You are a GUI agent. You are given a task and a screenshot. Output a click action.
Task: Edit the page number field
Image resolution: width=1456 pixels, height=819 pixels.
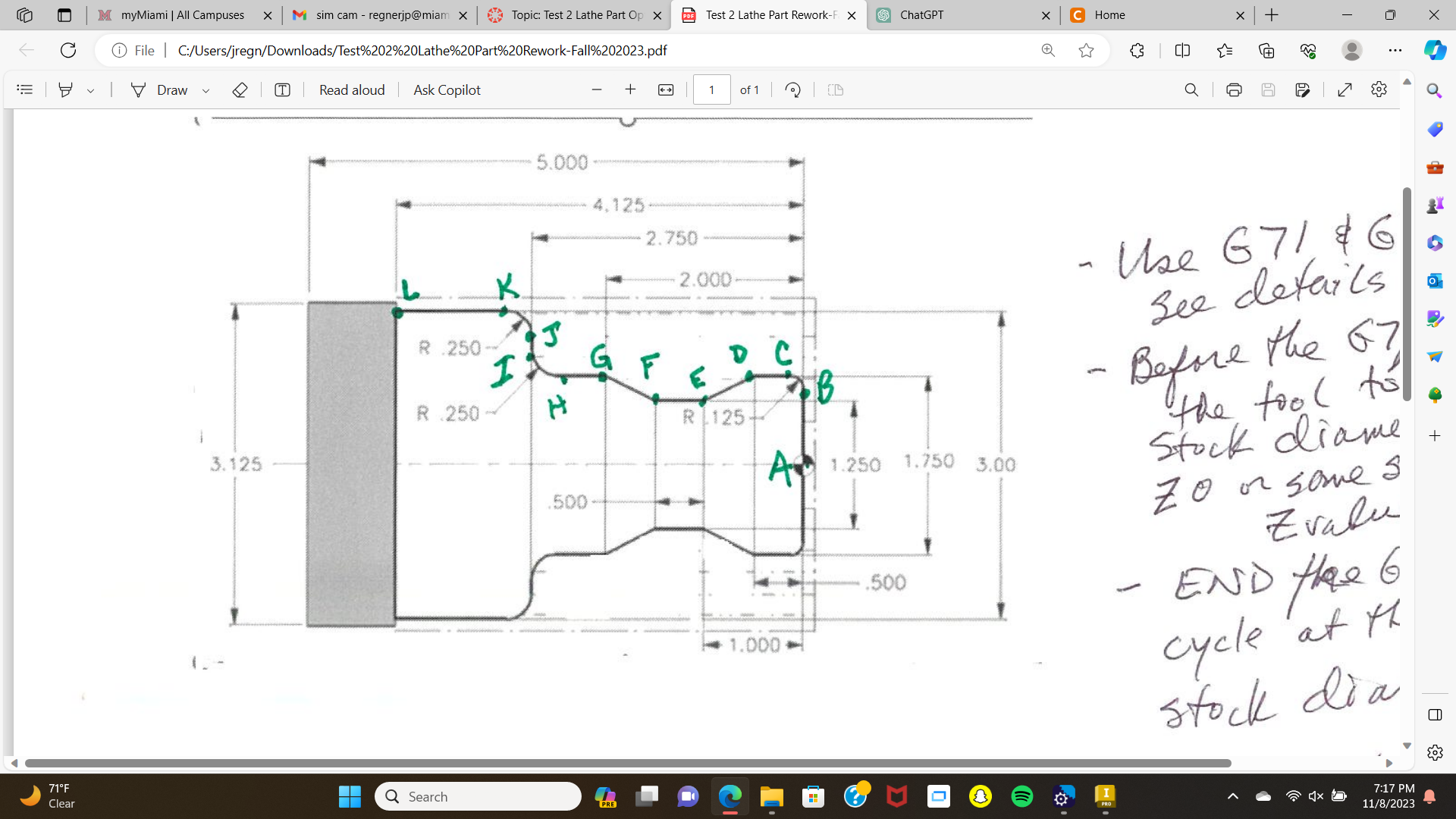pyautogui.click(x=711, y=89)
